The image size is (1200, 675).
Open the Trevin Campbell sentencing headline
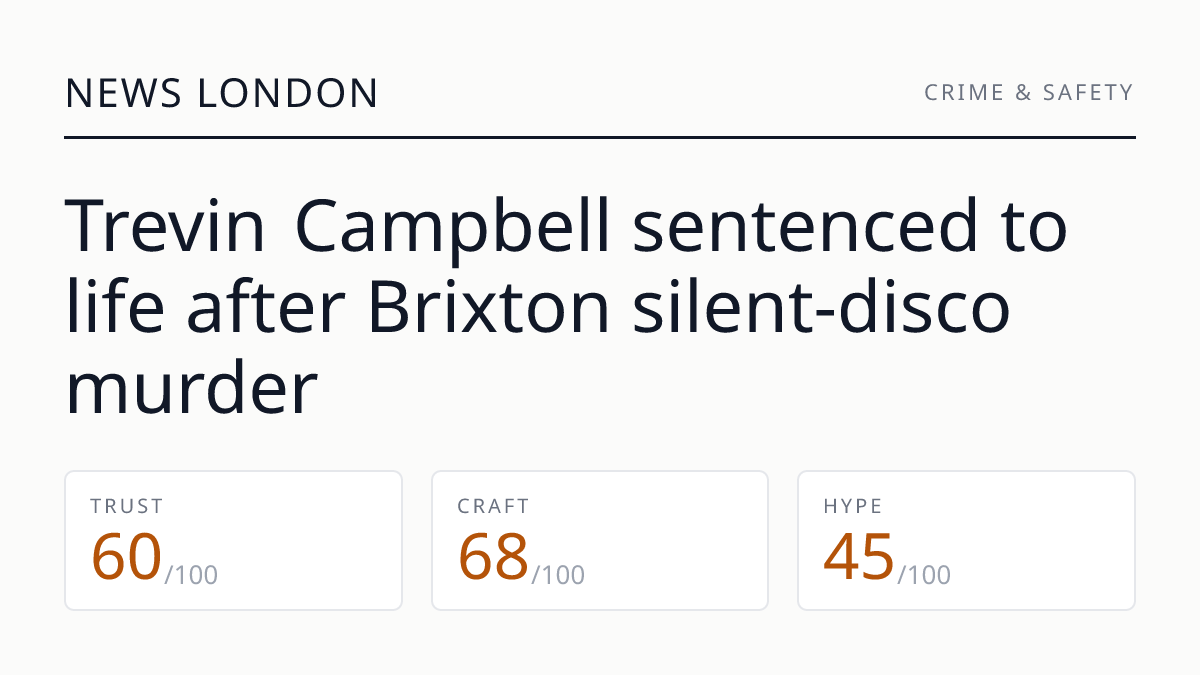(x=567, y=307)
